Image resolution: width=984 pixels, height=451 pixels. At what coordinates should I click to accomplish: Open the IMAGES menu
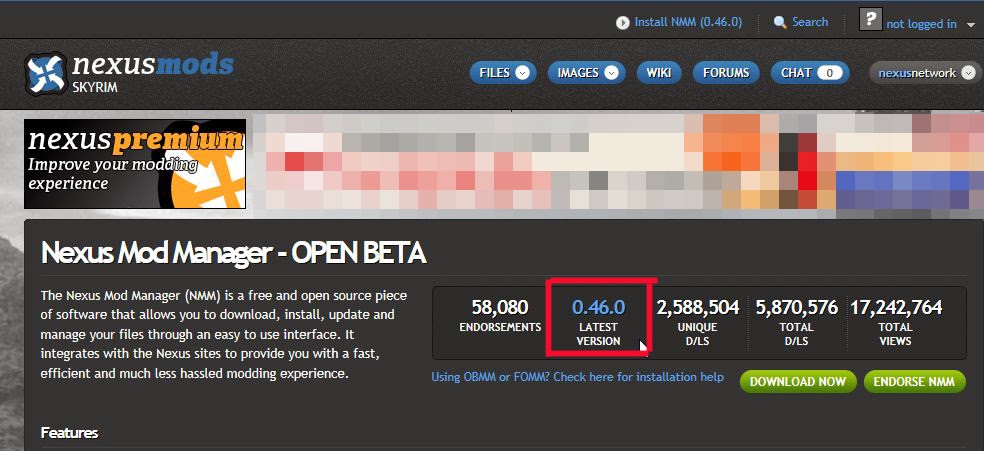pos(587,73)
